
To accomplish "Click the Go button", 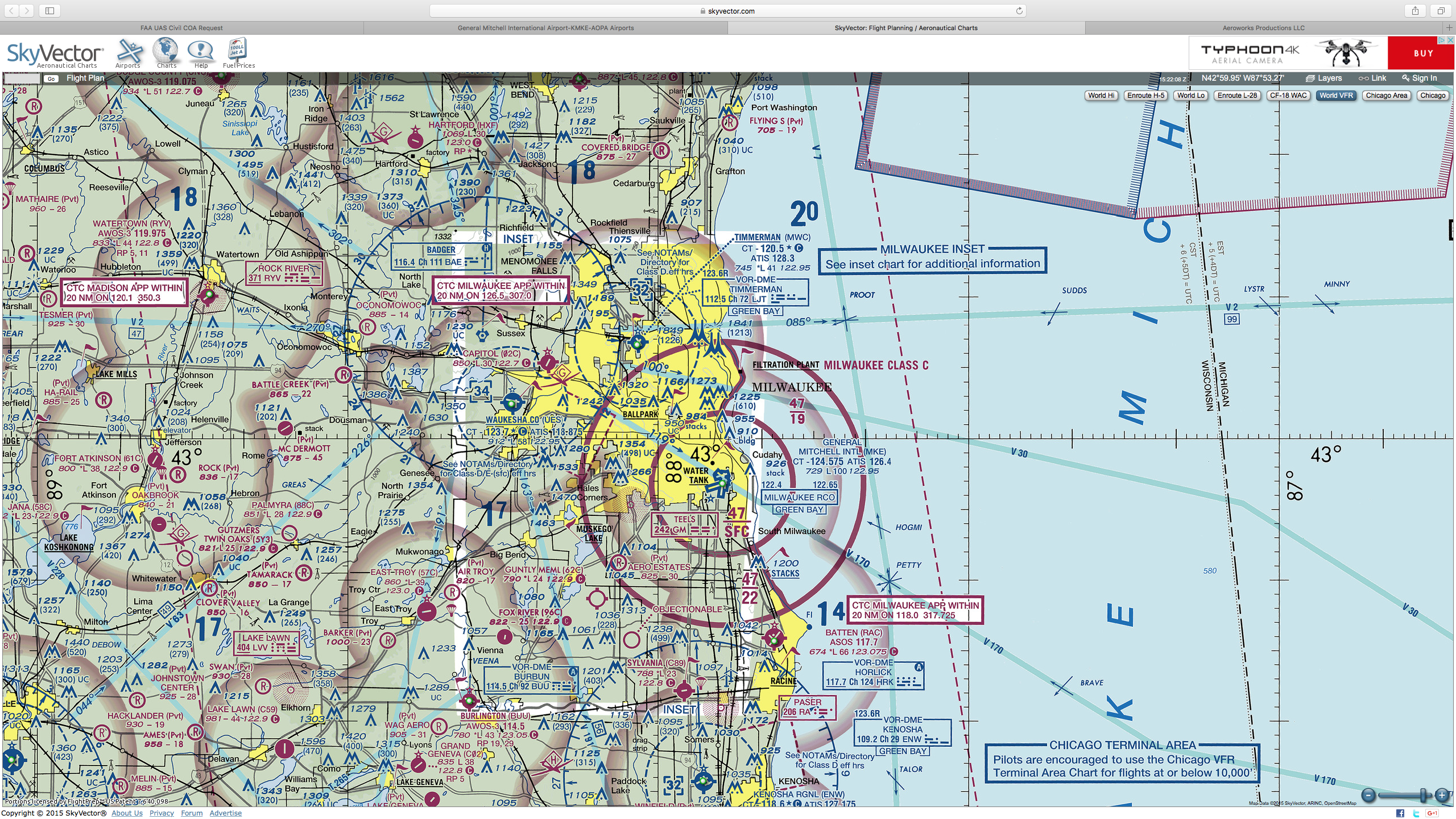I will pos(52,79).
